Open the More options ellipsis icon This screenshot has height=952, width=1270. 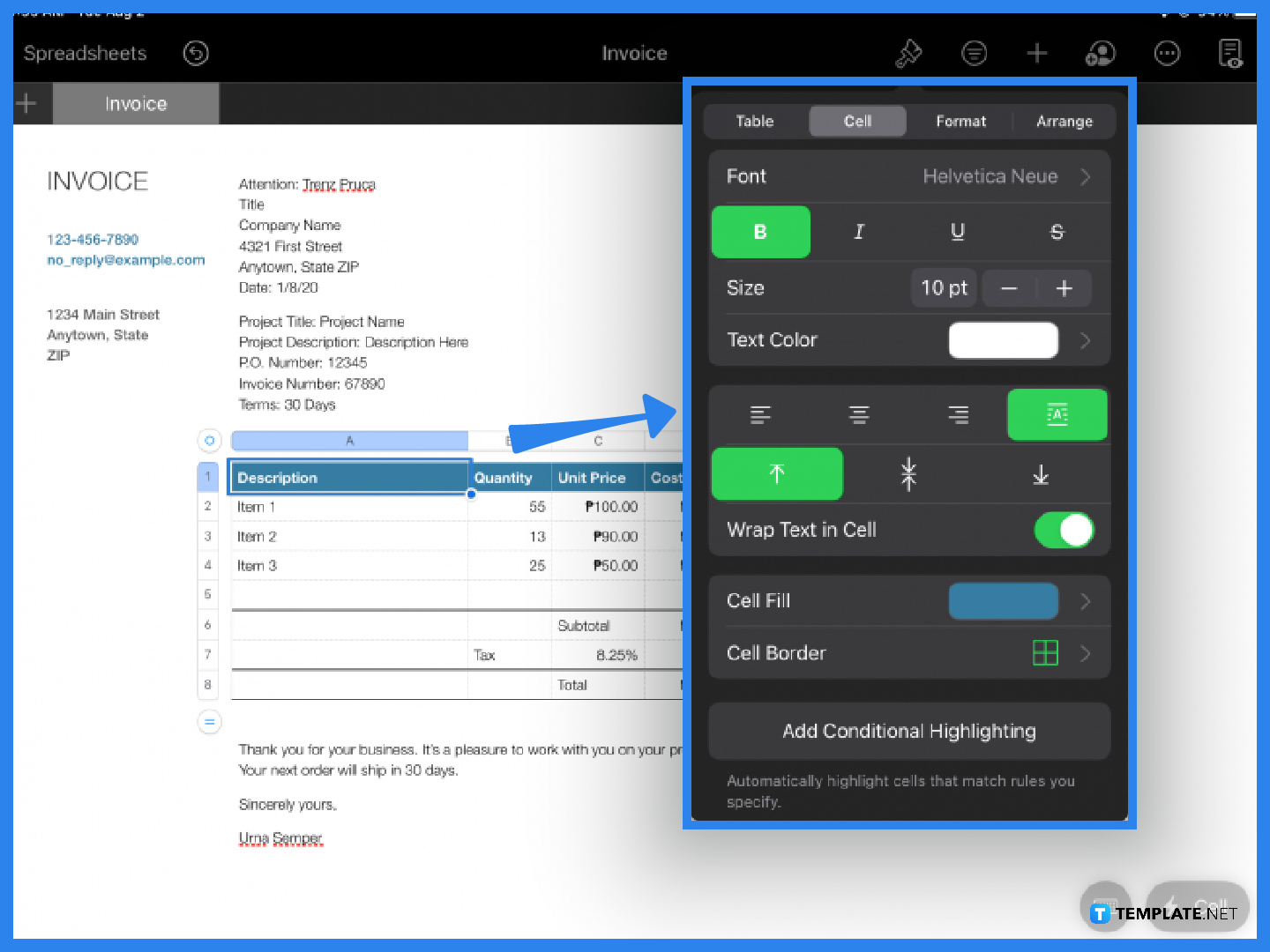tap(1167, 54)
